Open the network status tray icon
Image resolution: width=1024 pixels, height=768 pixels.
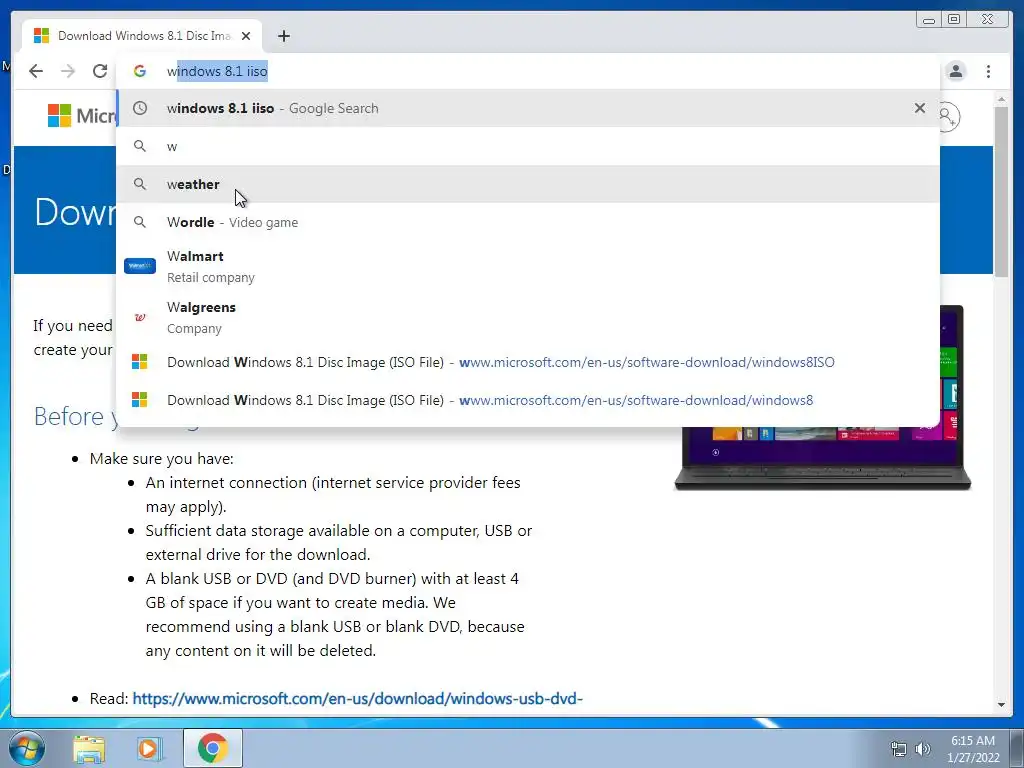tap(899, 750)
